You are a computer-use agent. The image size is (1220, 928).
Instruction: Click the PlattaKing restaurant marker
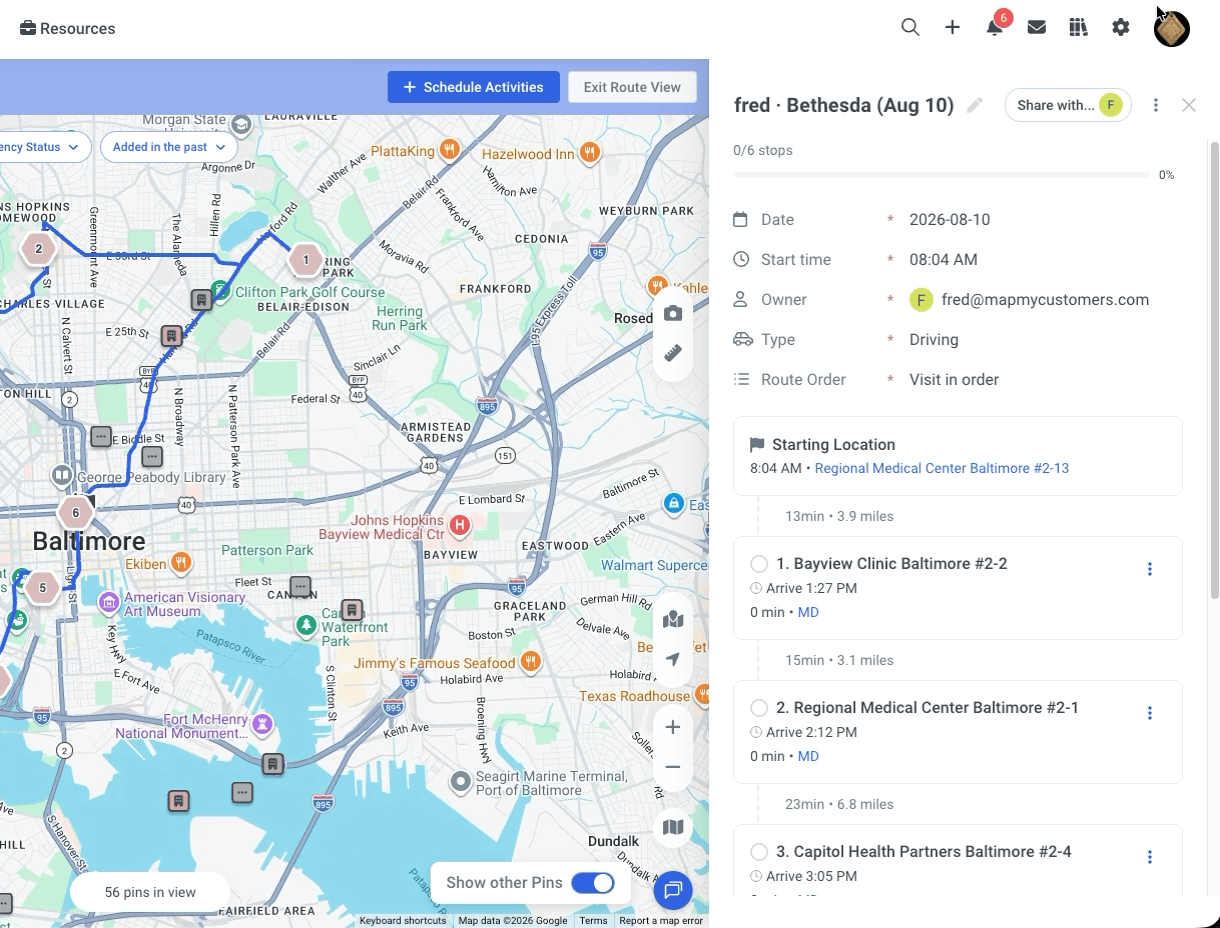450,150
